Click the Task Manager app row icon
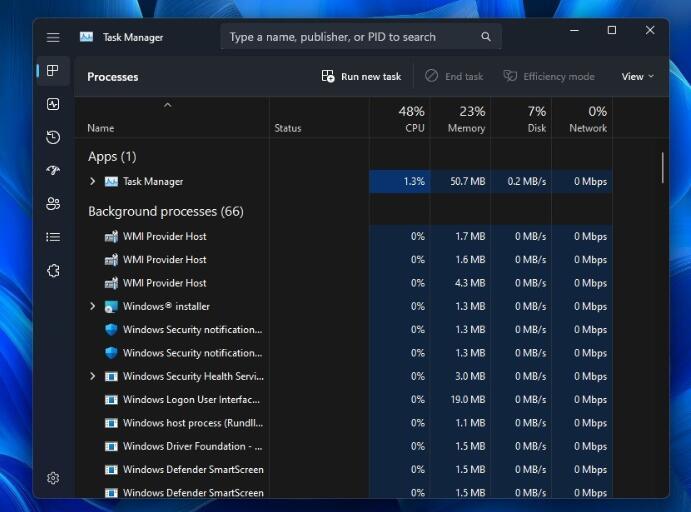 111,182
